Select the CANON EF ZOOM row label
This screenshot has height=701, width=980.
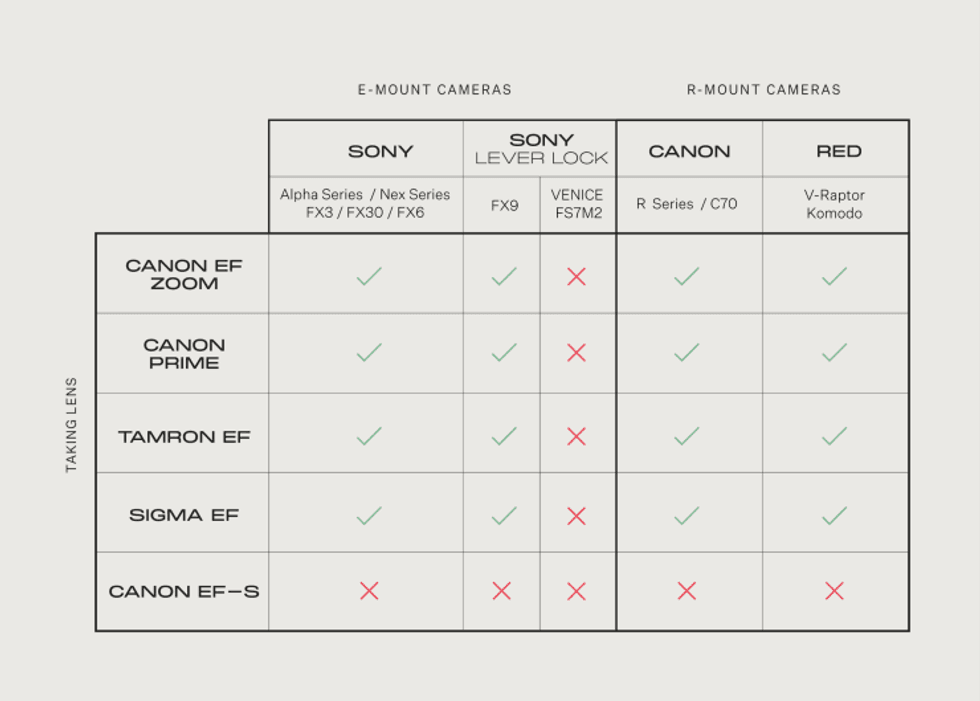pos(184,274)
